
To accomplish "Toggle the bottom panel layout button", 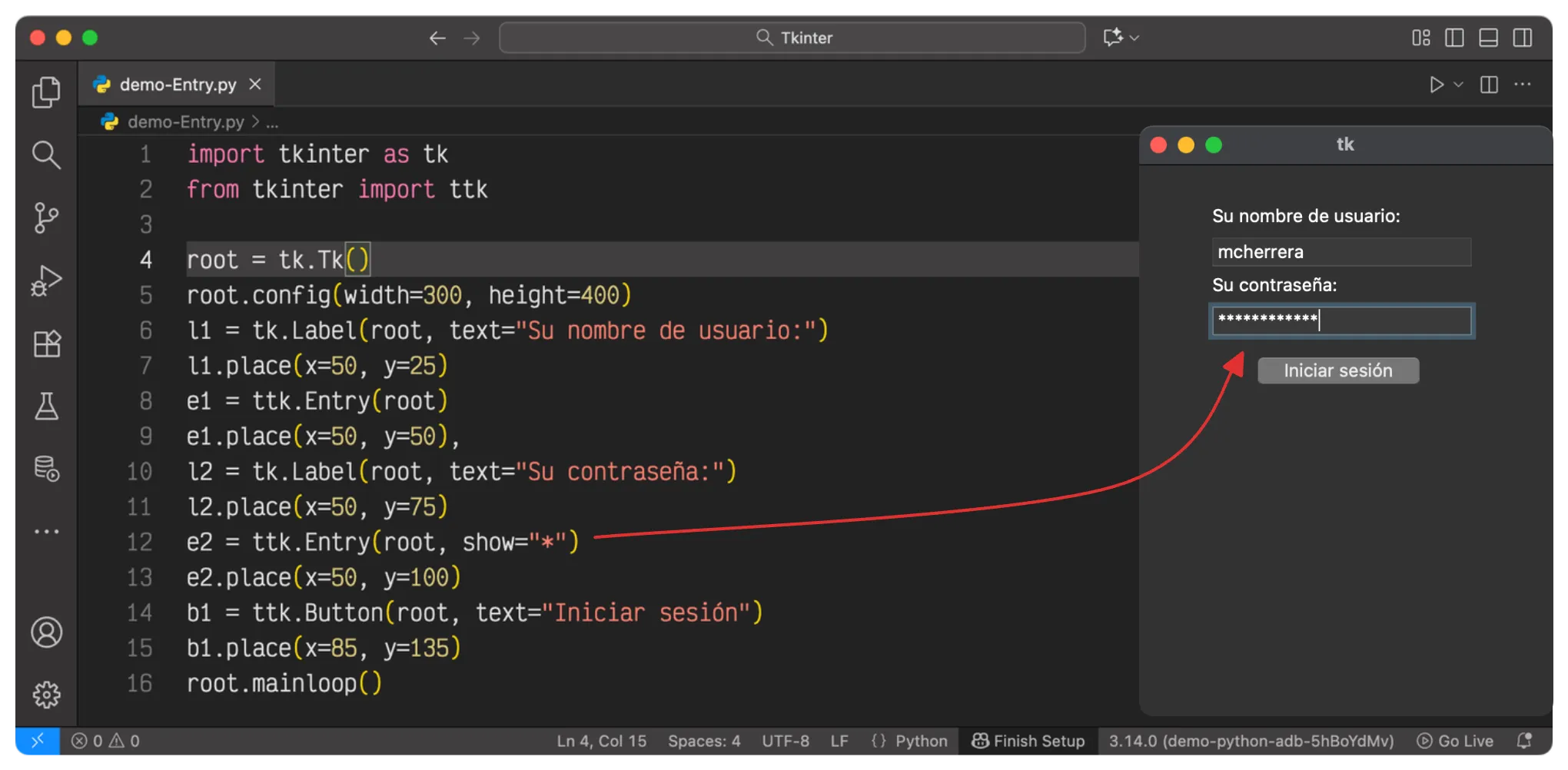I will click(1488, 38).
